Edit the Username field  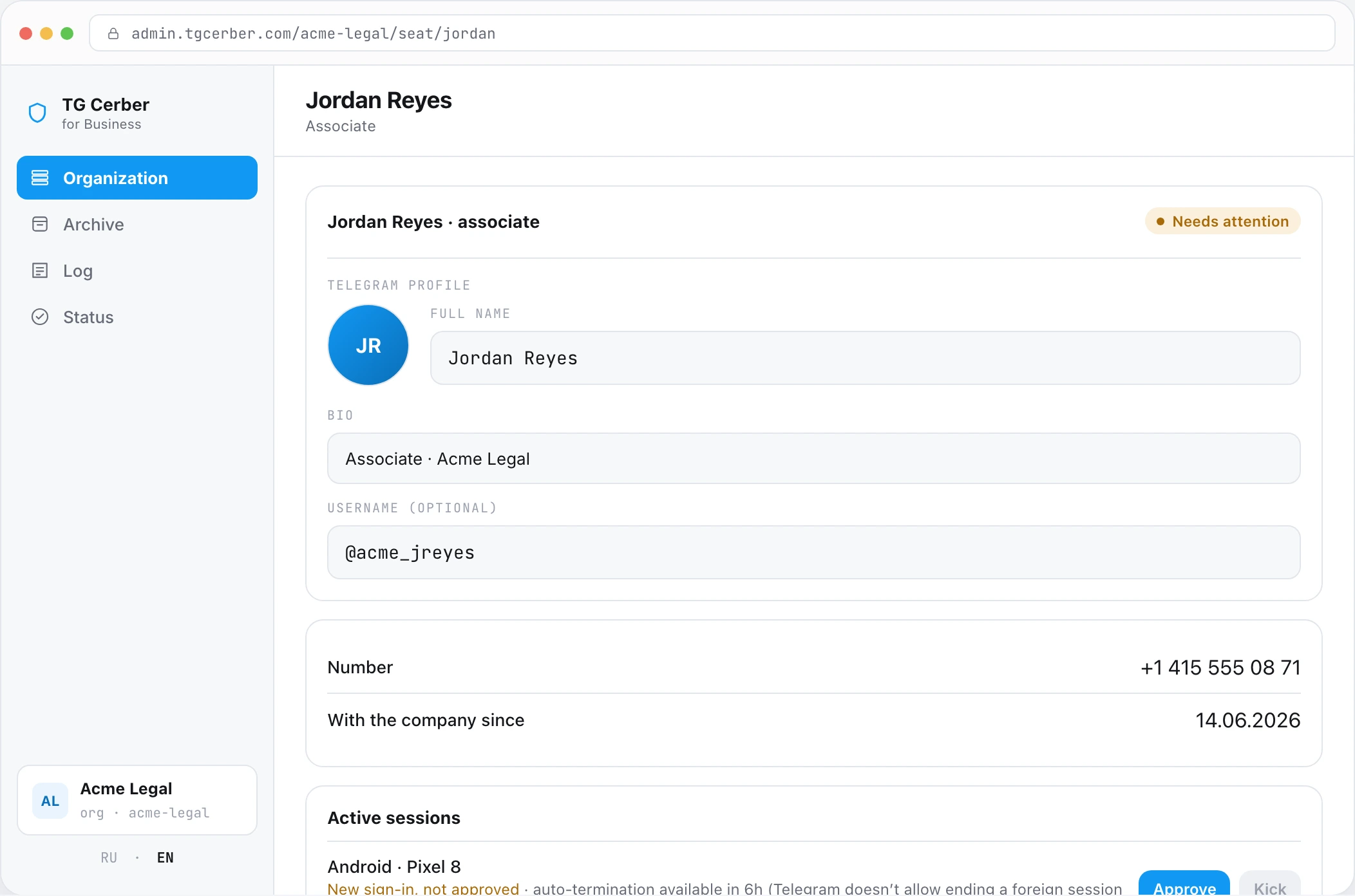814,552
